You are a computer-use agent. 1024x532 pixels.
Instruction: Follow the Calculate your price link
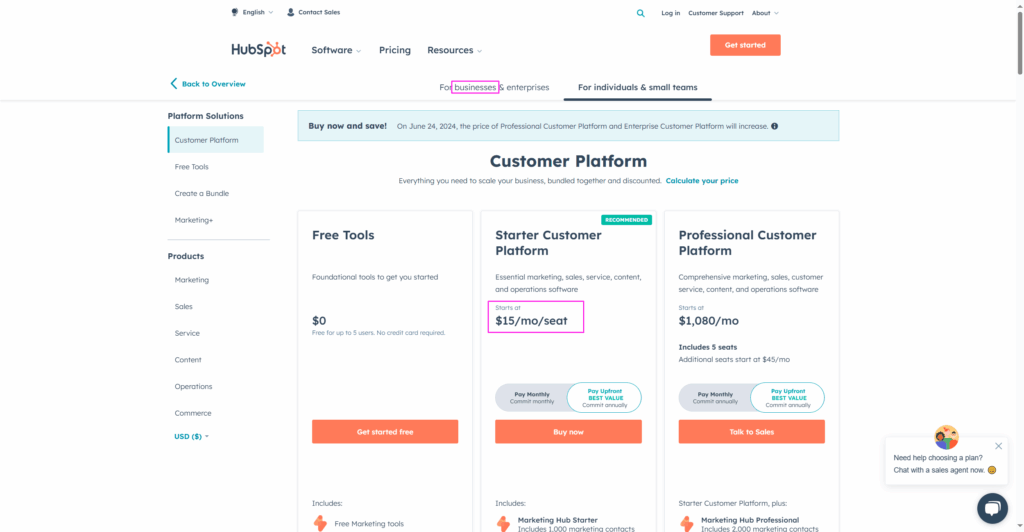pos(702,181)
